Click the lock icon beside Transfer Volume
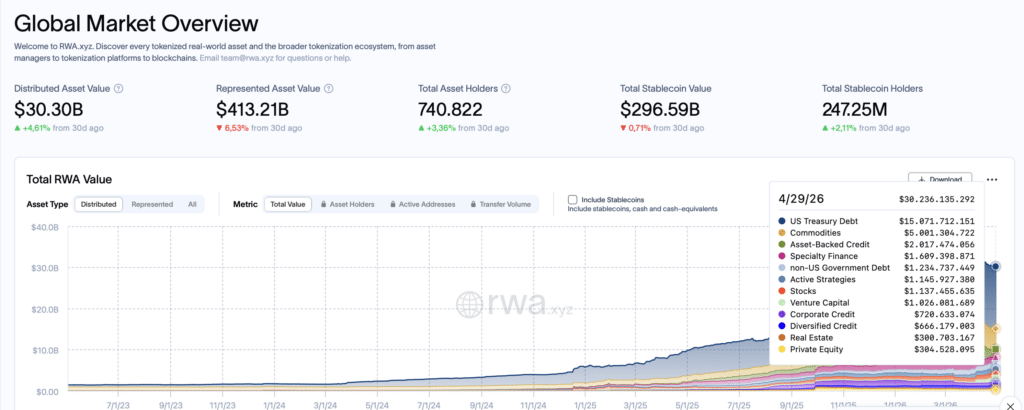1024x410 pixels. point(473,204)
